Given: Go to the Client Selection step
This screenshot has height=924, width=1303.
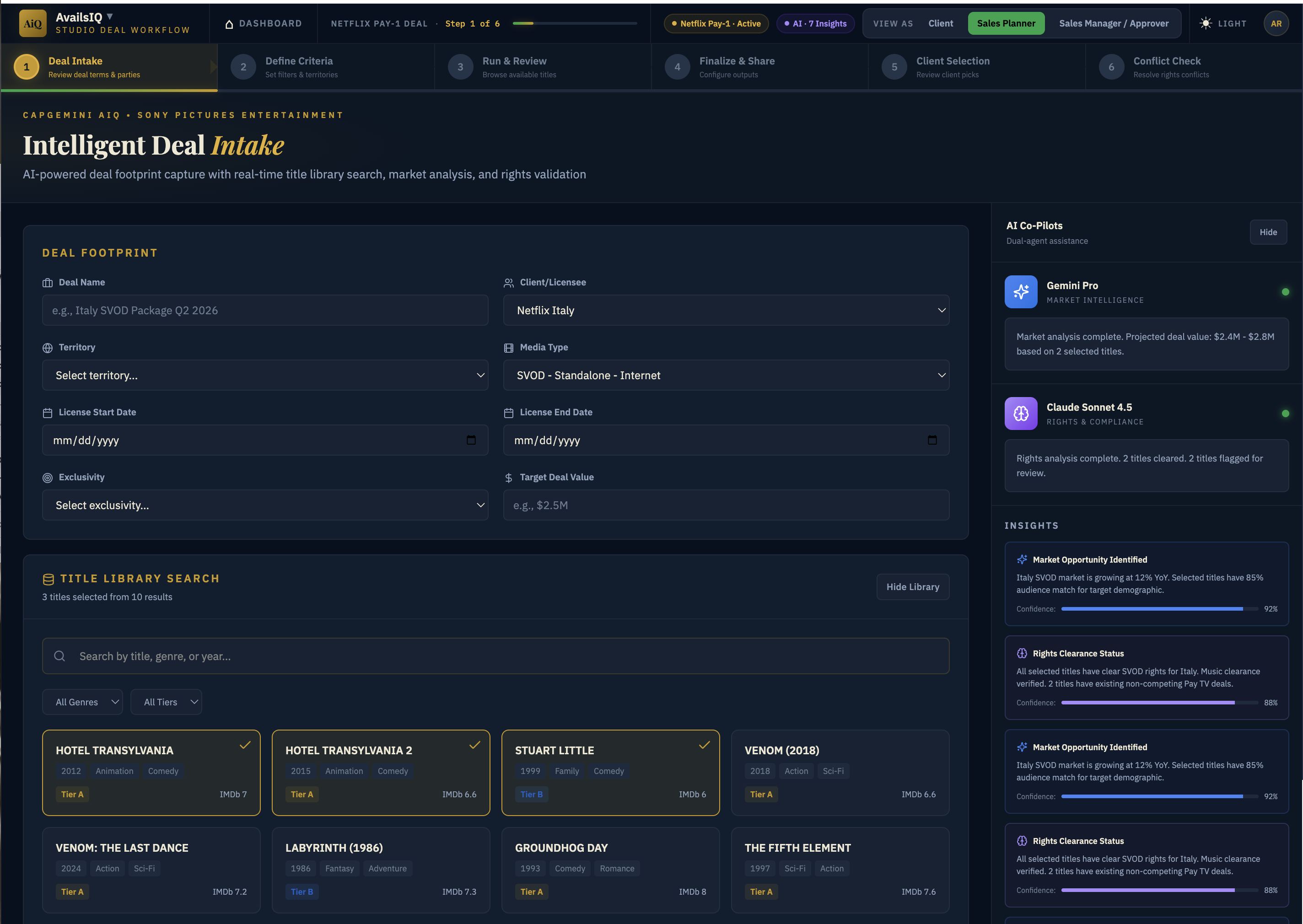Looking at the screenshot, I should pos(976,67).
